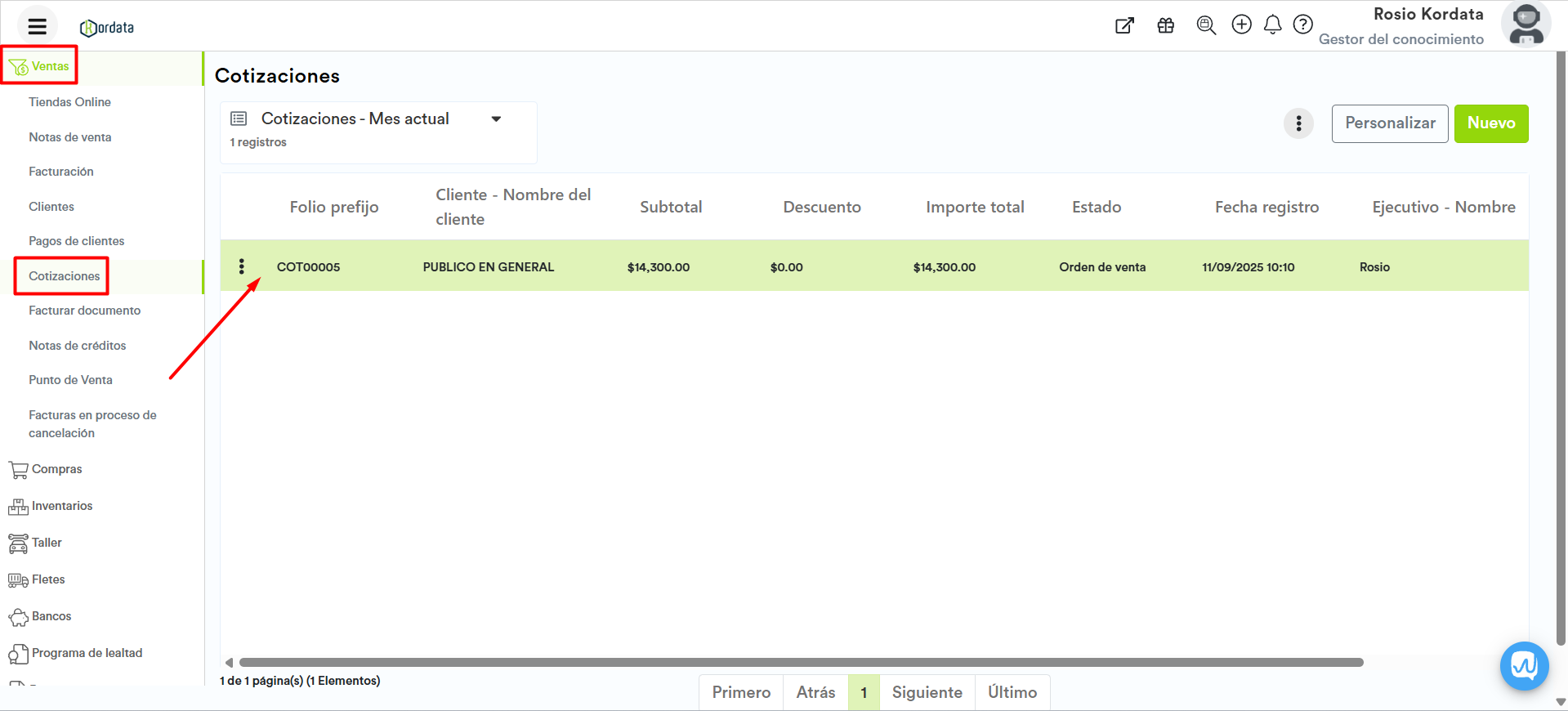The width and height of the screenshot is (1568, 711).
Task: Open the gift box icon
Action: [x=1165, y=25]
